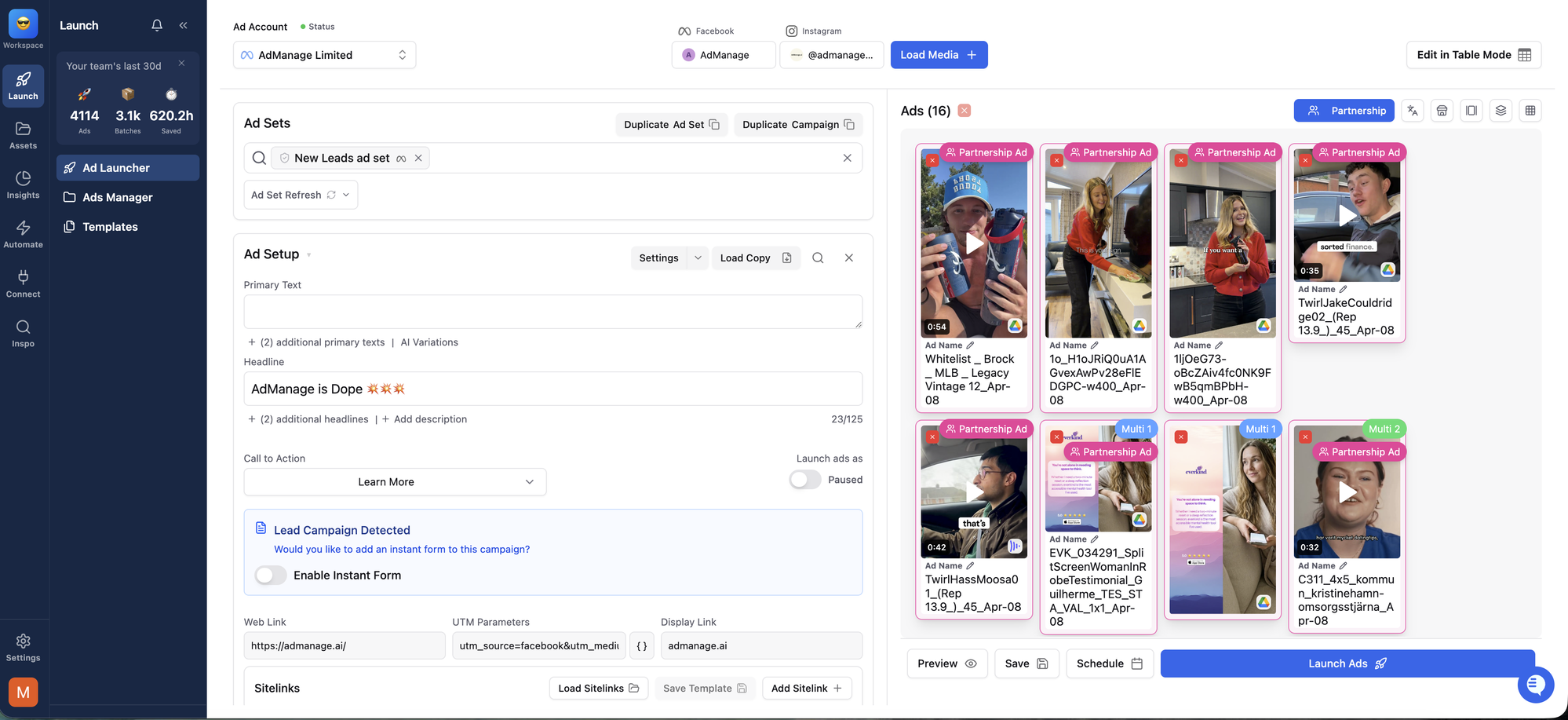Screen dimensions: 1568x720
Task: Clear the ad set search field
Action: [x=847, y=158]
